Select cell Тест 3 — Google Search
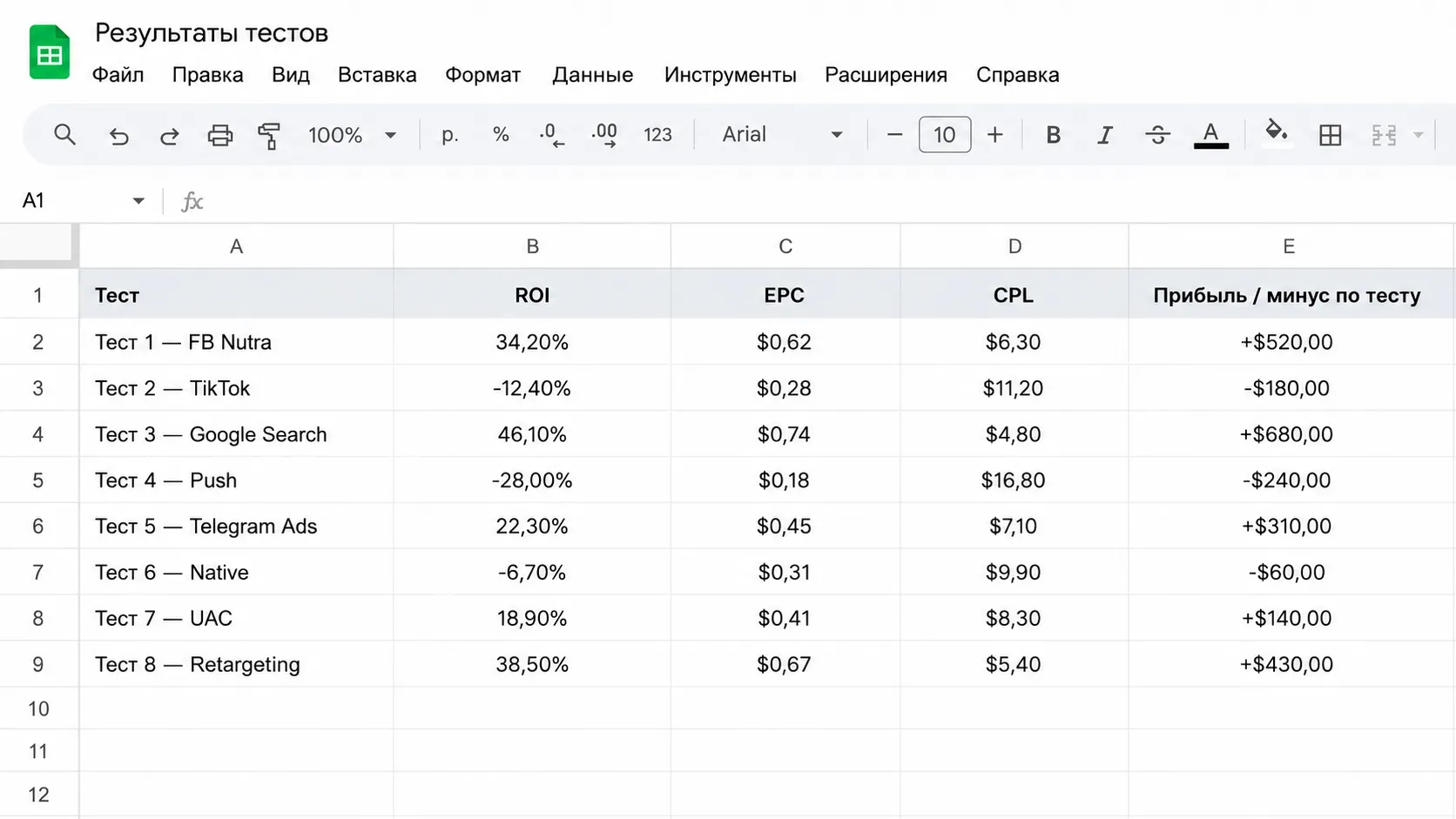 coord(236,434)
